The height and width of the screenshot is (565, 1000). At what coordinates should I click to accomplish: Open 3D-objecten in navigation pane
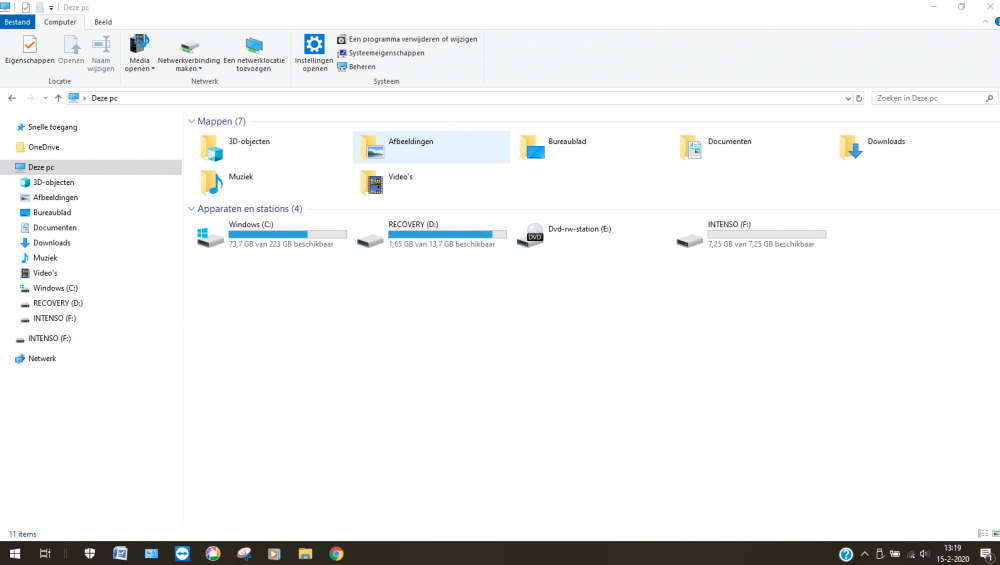click(x=54, y=182)
